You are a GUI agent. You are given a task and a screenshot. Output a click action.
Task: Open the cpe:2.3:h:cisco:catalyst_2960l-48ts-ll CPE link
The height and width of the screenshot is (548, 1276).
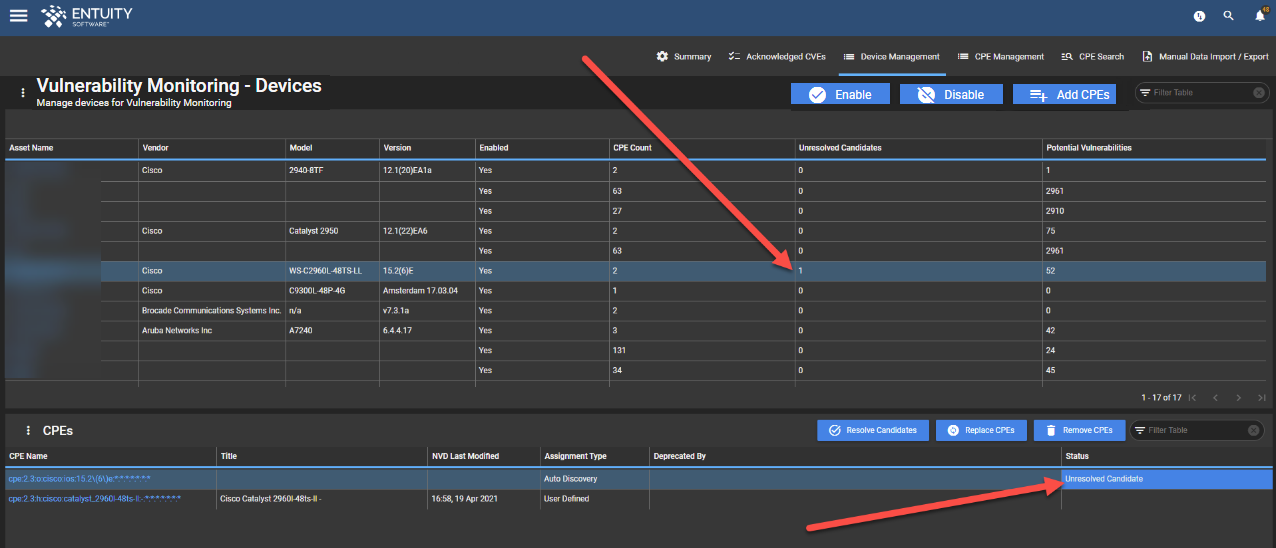(94, 499)
